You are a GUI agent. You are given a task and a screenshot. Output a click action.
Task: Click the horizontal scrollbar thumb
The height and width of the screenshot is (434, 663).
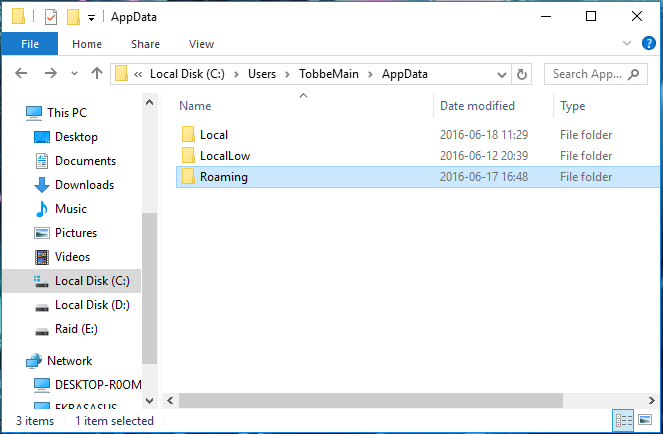coord(370,400)
